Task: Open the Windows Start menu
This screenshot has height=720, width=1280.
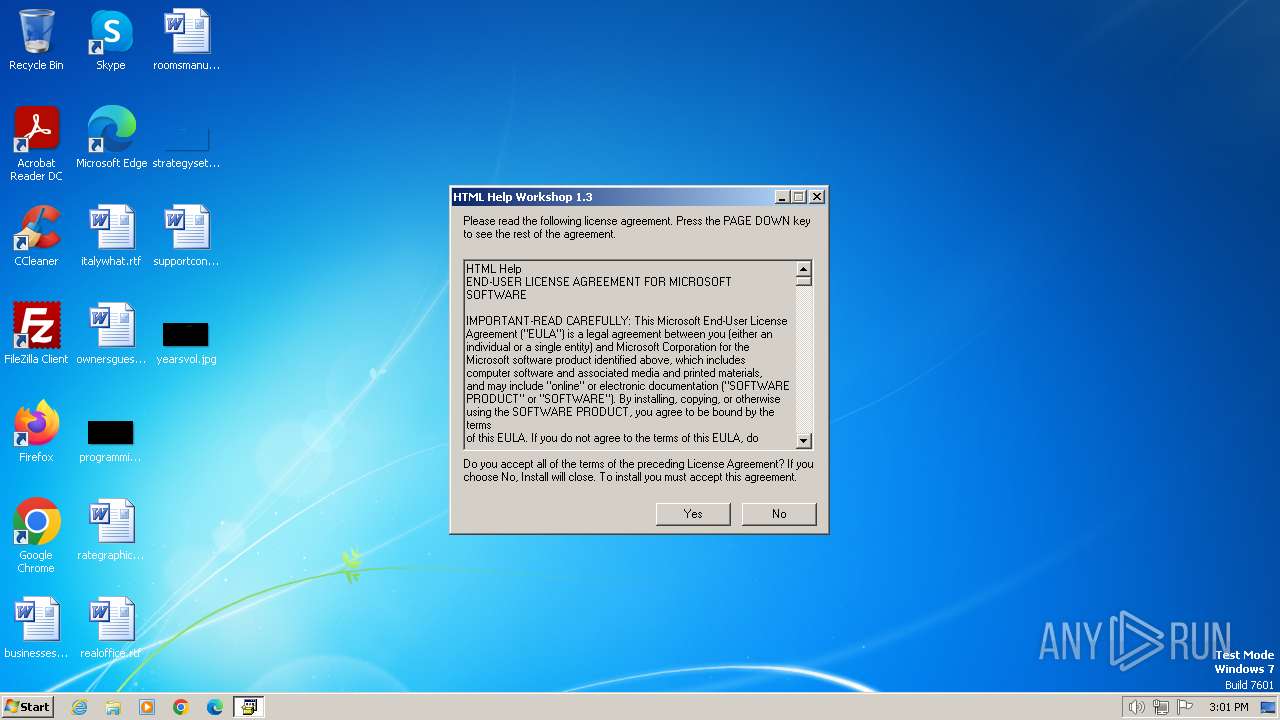Action: [28, 706]
